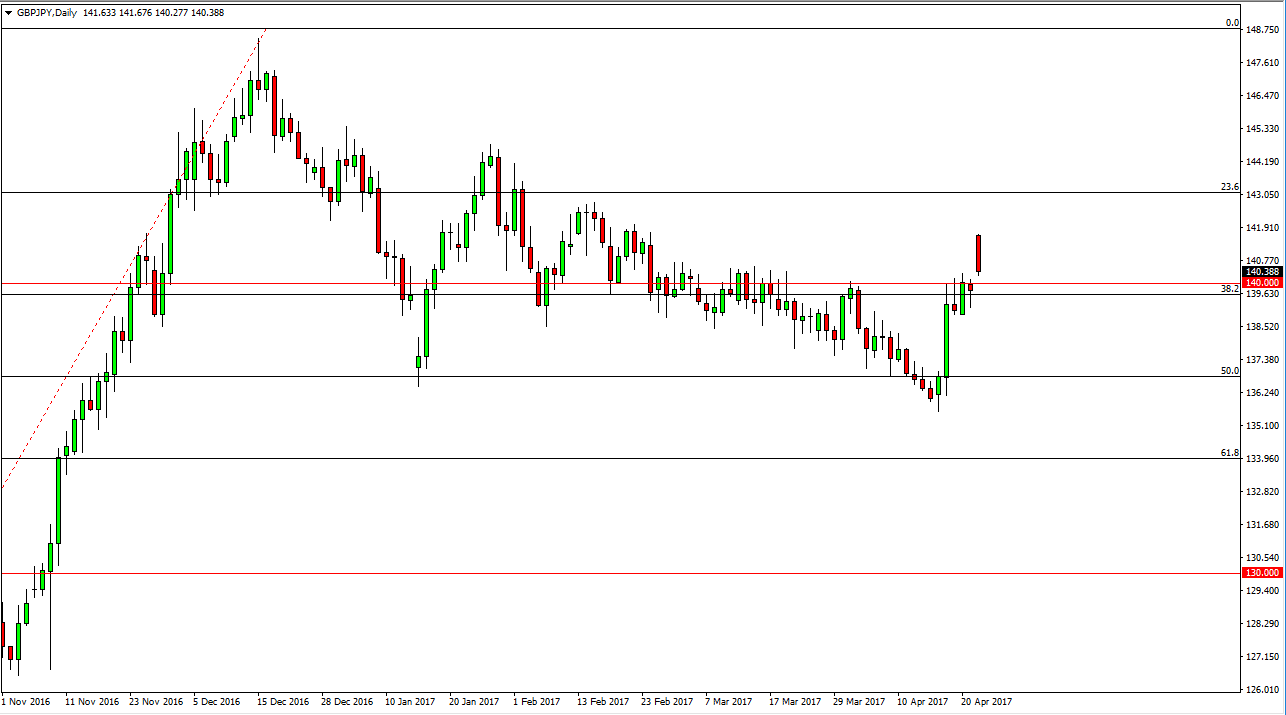Click the 50.0 Fibonacci level label
The width and height of the screenshot is (1286, 715).
[1230, 370]
